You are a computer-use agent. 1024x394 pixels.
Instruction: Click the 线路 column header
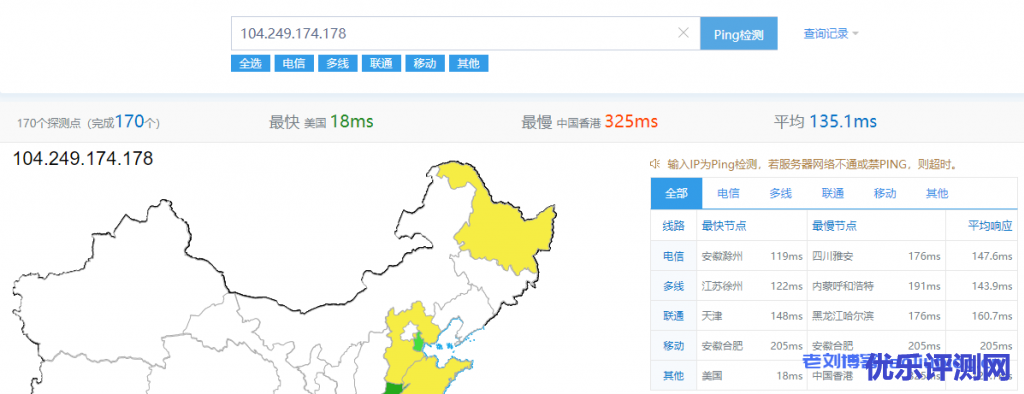(x=673, y=226)
